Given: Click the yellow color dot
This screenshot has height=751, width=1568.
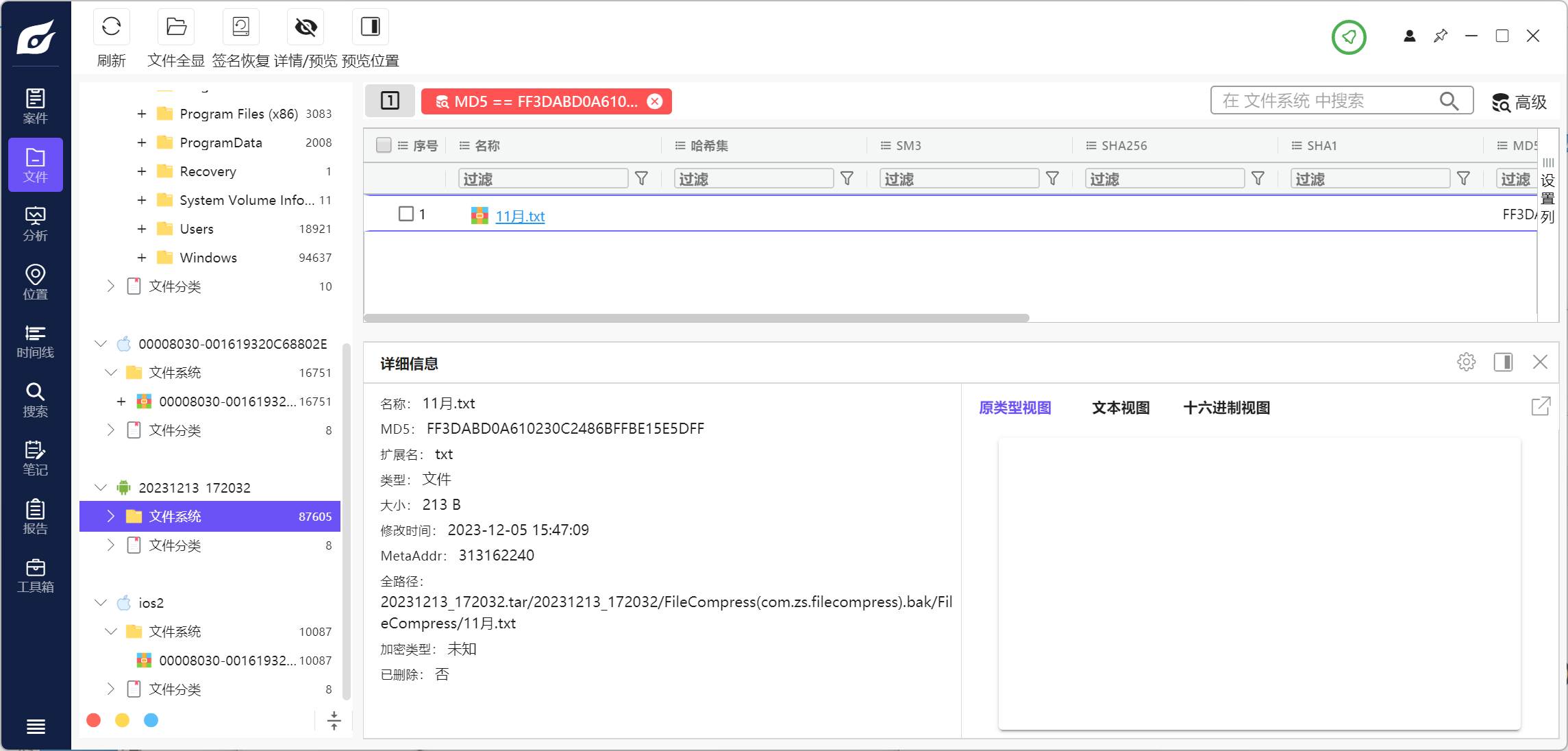Looking at the screenshot, I should click(123, 720).
